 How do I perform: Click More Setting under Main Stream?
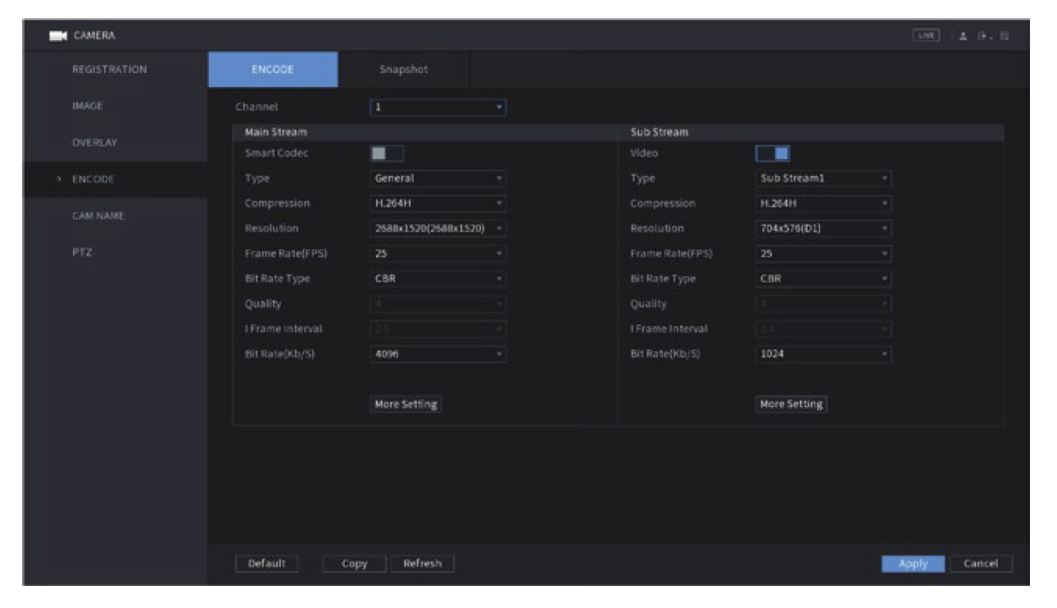[404, 404]
